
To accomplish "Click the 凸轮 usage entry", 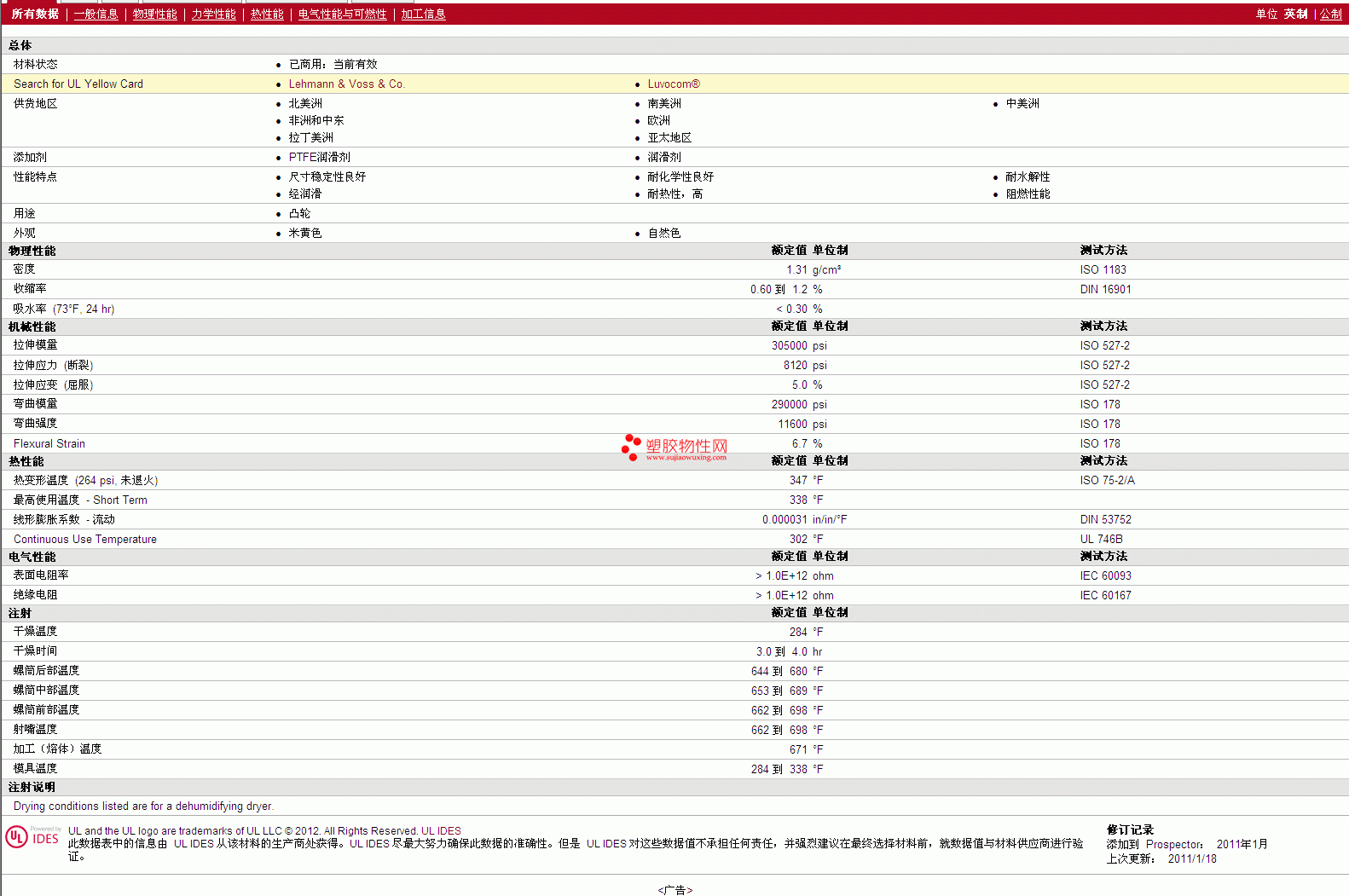I will pyautogui.click(x=299, y=213).
